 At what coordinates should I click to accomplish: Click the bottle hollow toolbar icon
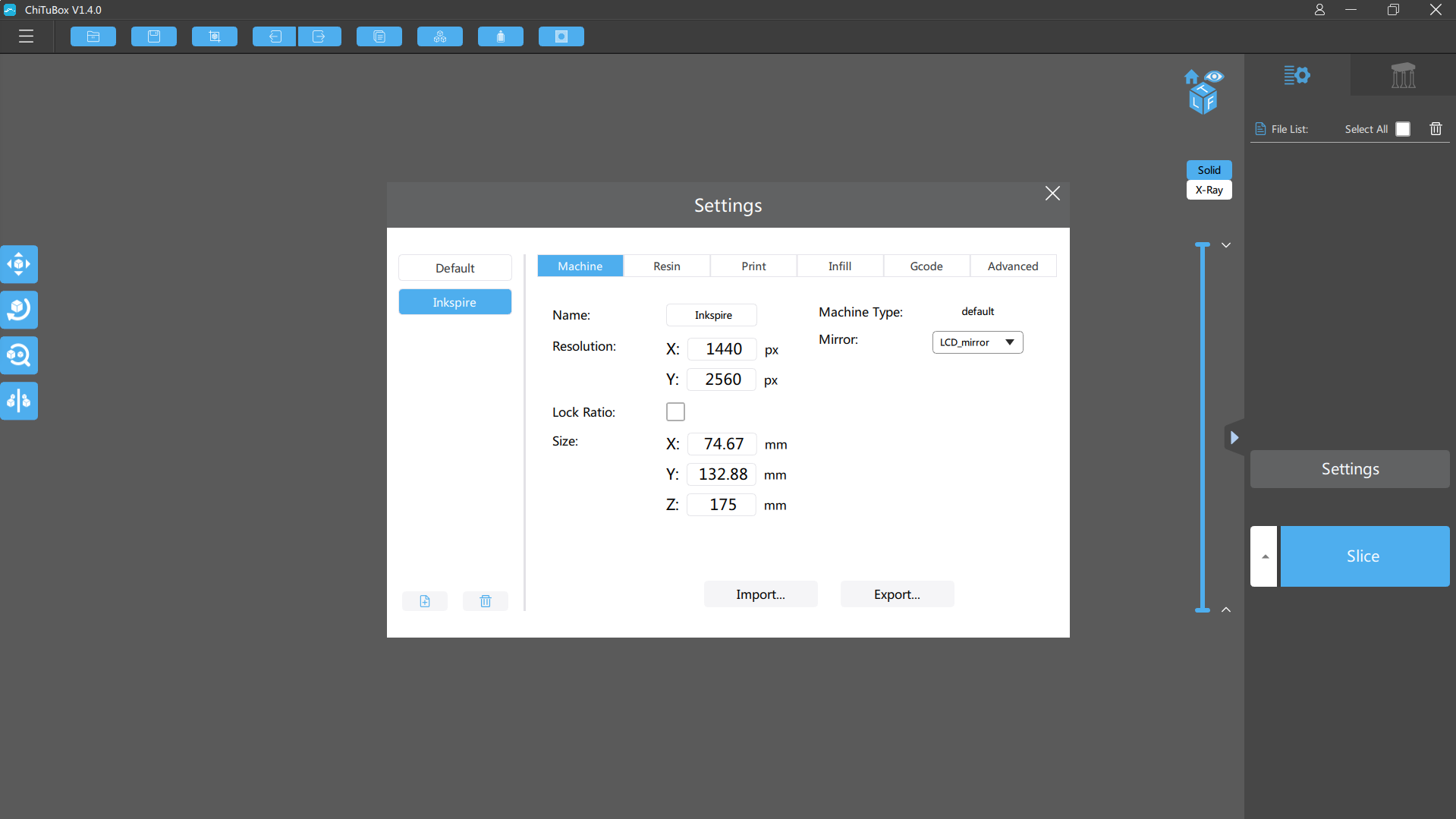(501, 36)
